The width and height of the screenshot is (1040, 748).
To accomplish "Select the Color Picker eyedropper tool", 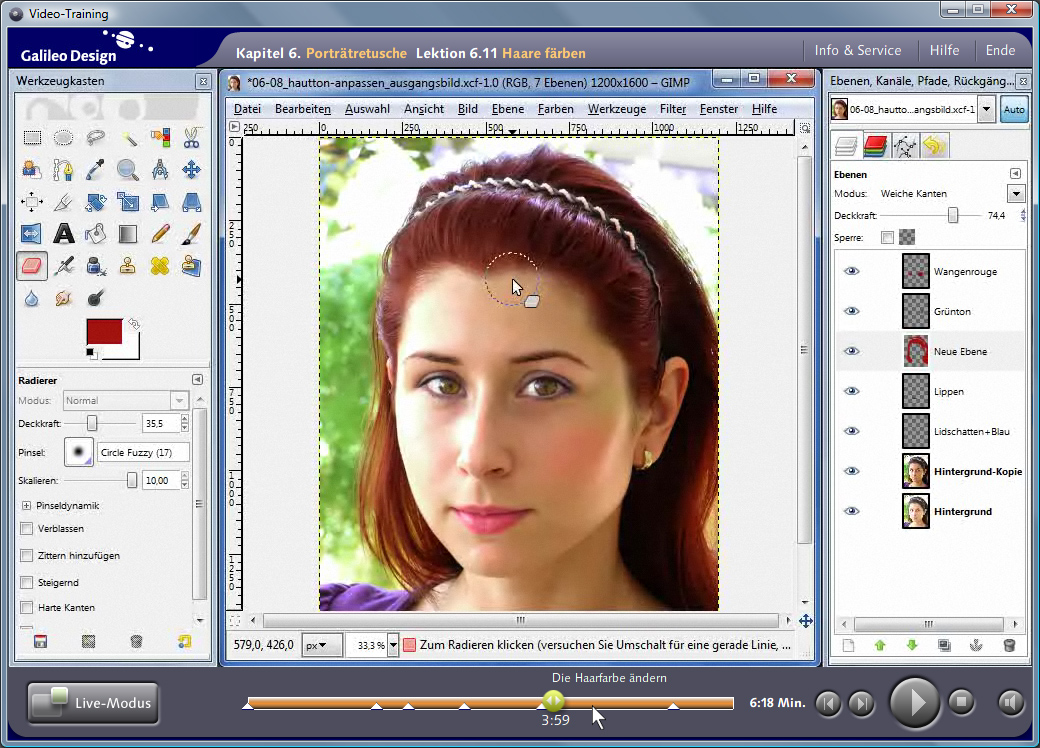I will tap(96, 170).
